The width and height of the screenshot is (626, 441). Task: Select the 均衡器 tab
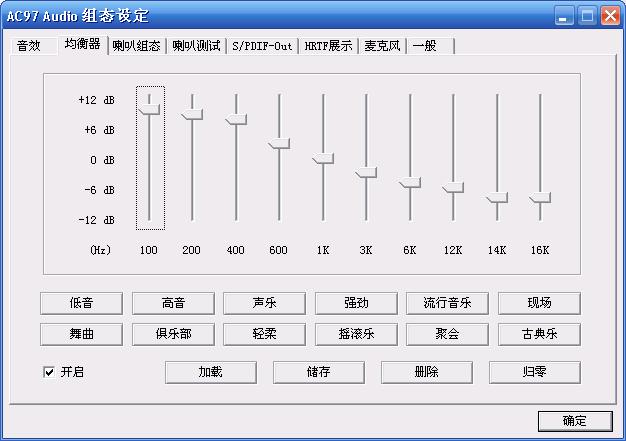click(83, 44)
